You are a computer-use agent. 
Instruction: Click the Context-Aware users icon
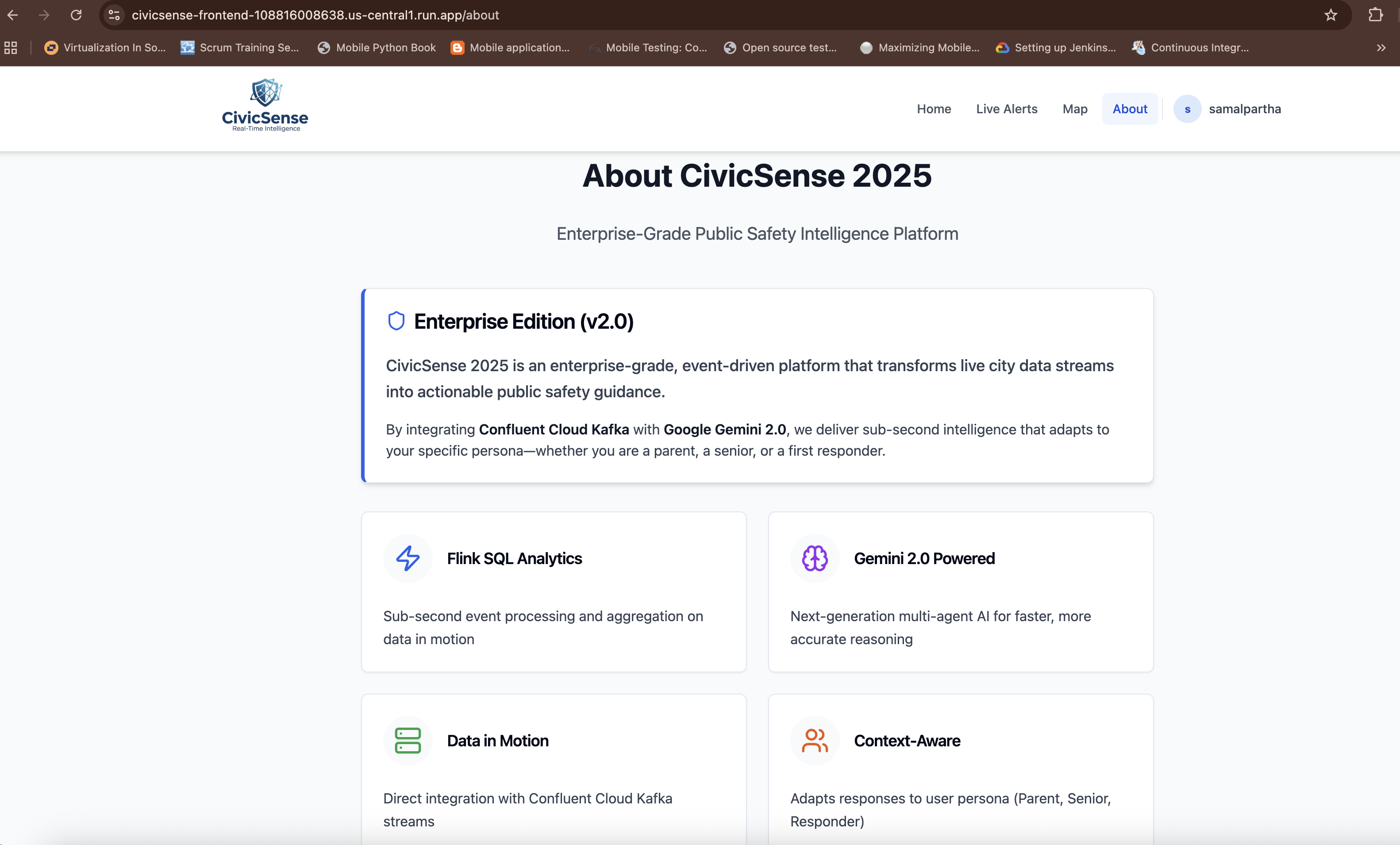[x=814, y=741]
